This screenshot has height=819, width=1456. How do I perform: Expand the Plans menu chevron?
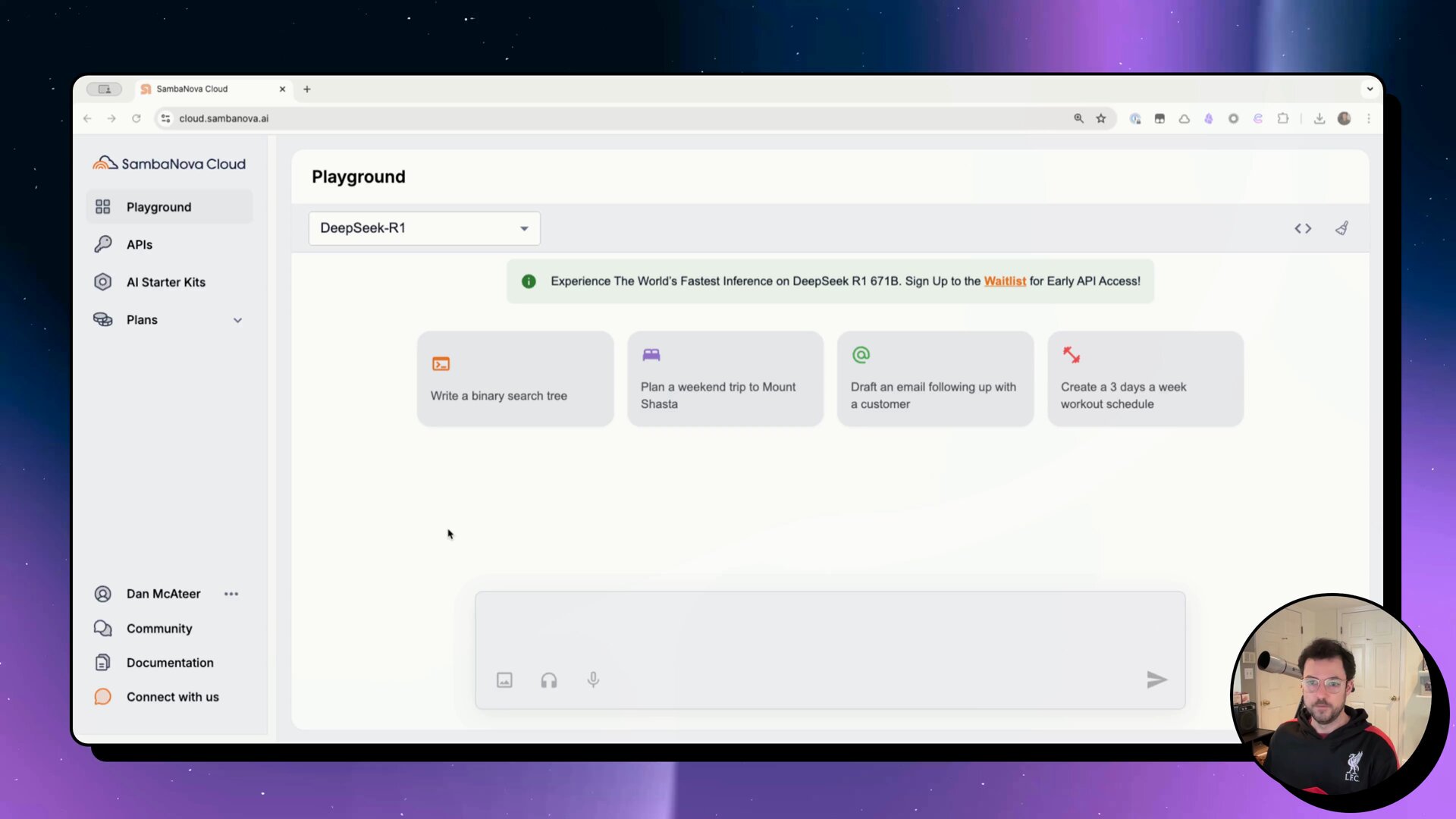[237, 320]
